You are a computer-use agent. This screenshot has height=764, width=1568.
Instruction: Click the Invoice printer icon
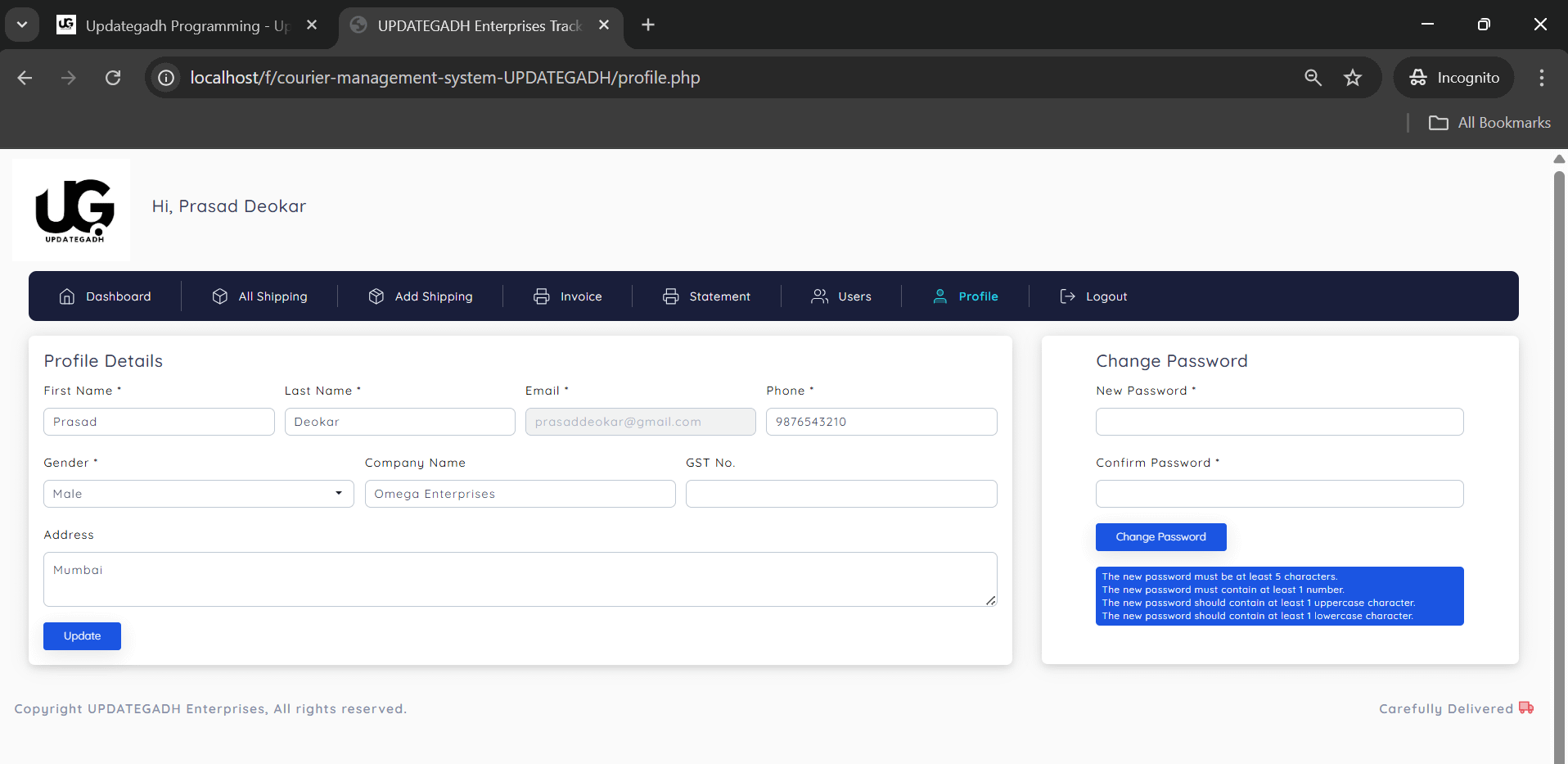pos(542,296)
